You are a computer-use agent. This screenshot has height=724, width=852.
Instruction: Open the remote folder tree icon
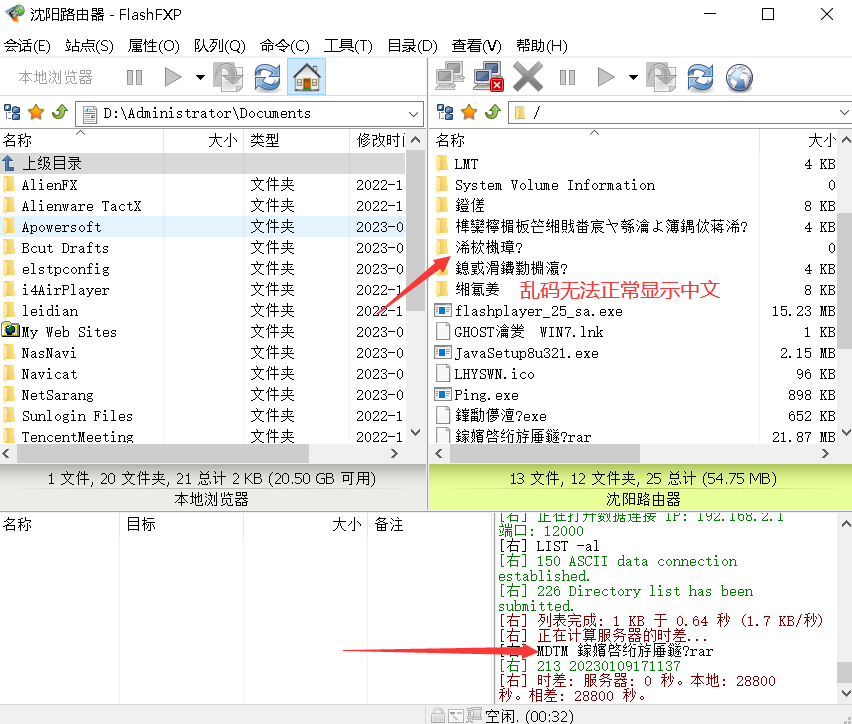(x=445, y=113)
